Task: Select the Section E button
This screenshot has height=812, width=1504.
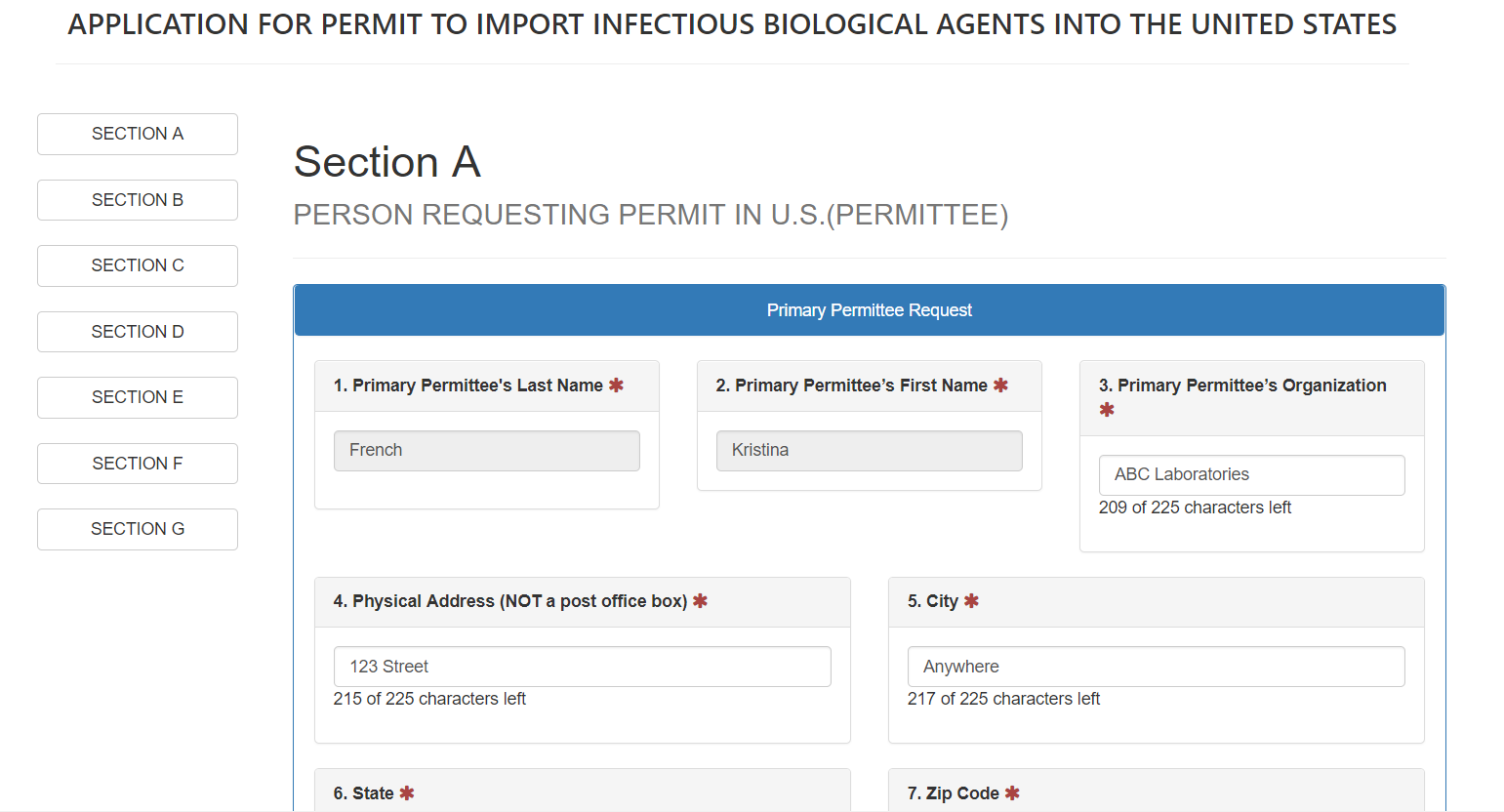Action: [138, 397]
